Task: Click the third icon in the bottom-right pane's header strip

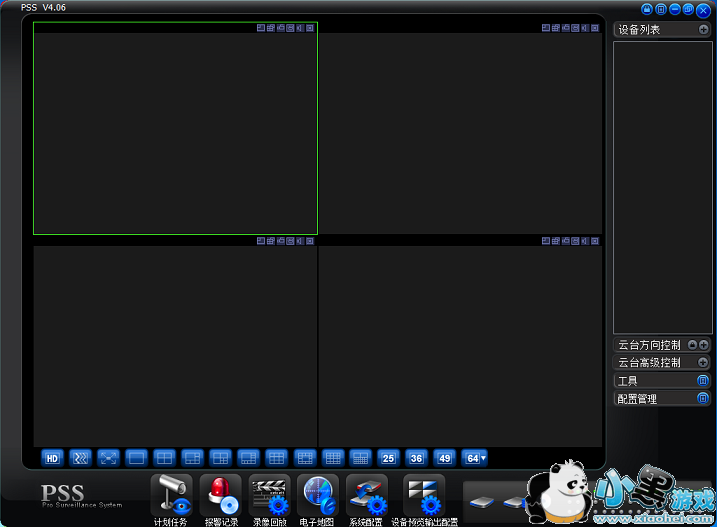Action: 566,241
